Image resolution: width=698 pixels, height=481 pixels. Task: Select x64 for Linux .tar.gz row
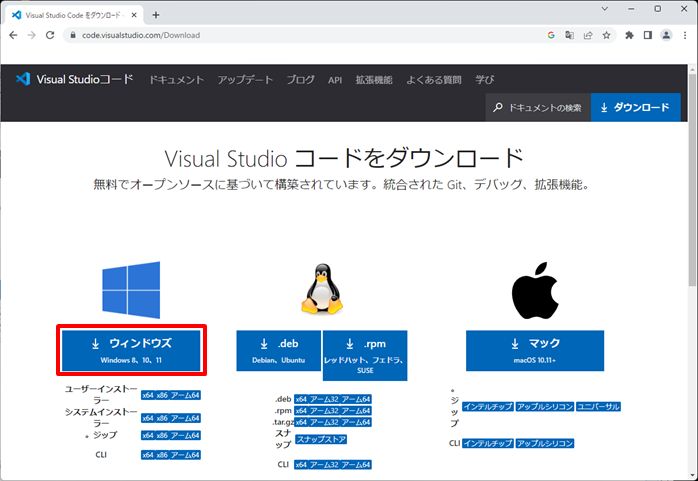click(301, 422)
